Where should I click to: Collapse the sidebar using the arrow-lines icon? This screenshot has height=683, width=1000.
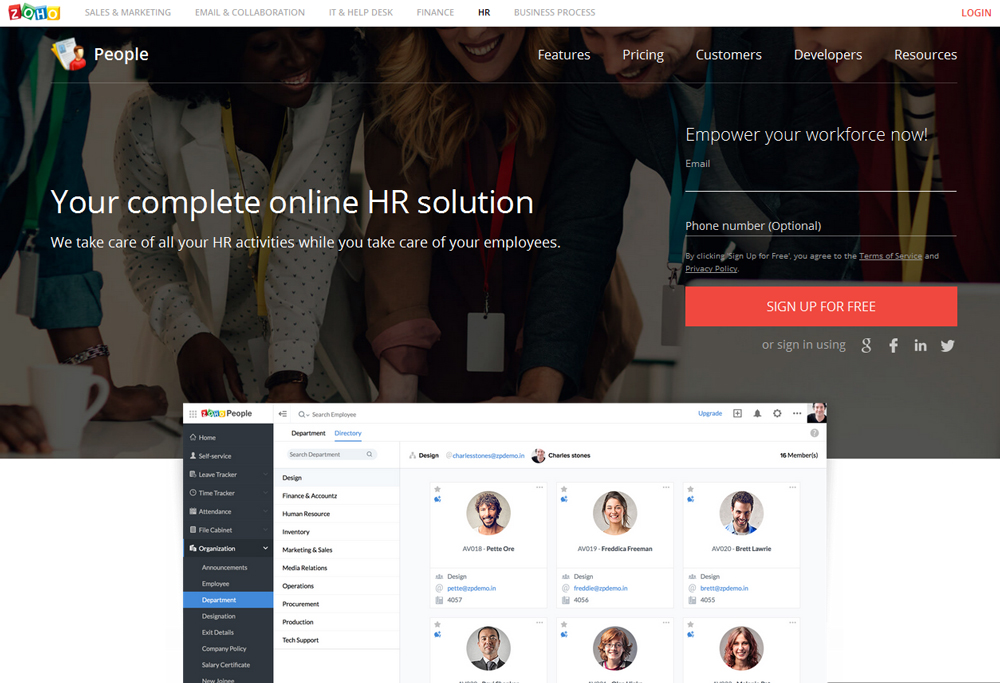click(283, 414)
